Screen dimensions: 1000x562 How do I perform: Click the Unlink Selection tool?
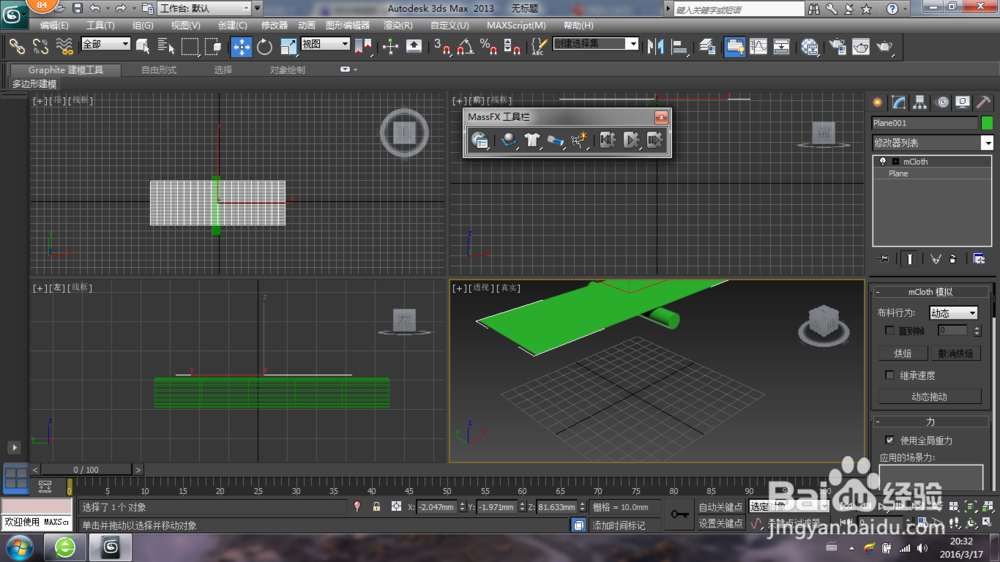[41, 47]
